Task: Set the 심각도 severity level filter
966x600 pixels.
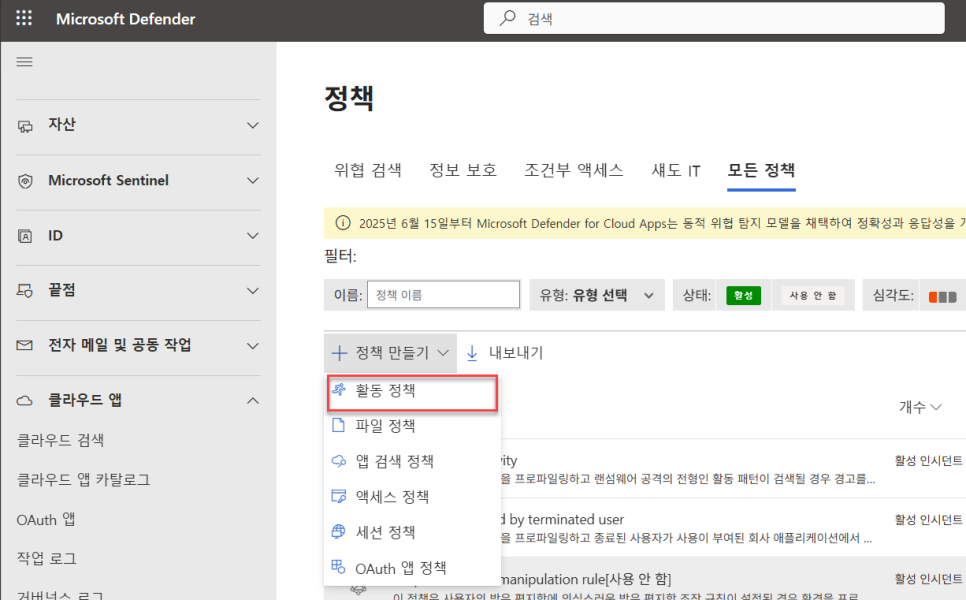Action: (x=943, y=297)
